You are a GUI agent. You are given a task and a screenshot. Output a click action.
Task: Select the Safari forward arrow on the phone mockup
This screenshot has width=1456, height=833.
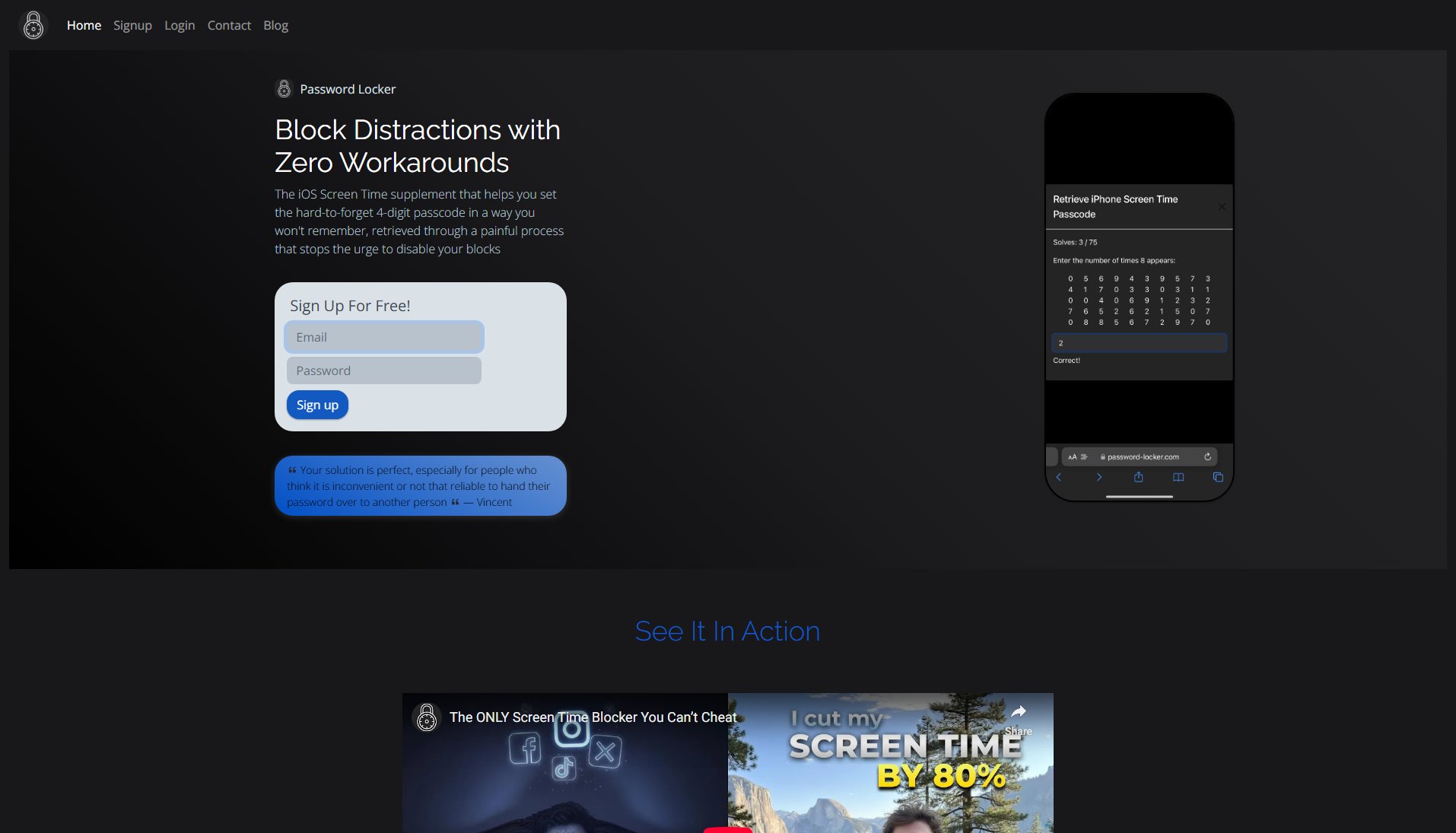[1099, 477]
